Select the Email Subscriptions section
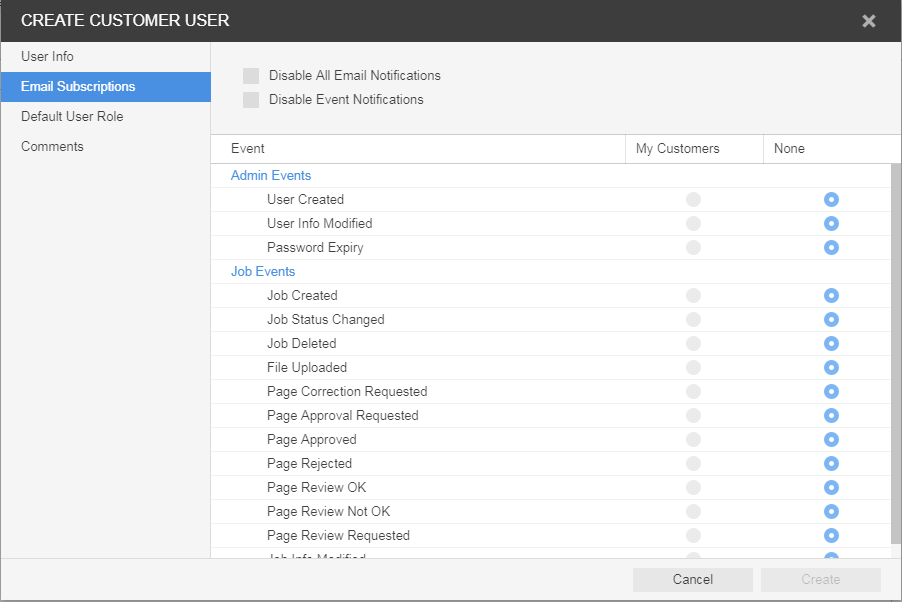This screenshot has width=902, height=602. tap(78, 87)
